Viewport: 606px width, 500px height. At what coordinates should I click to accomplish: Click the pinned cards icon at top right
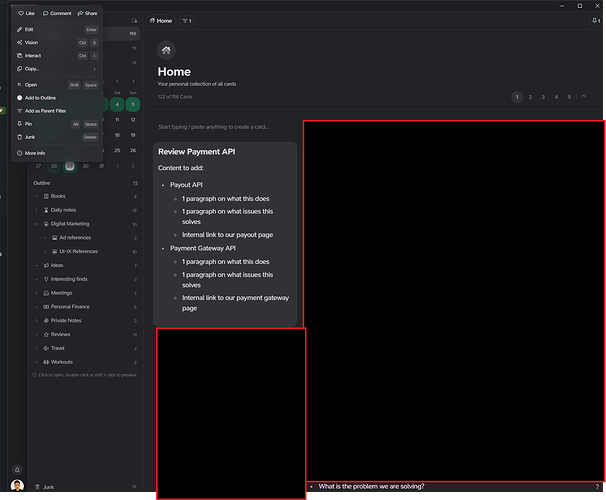tap(596, 21)
